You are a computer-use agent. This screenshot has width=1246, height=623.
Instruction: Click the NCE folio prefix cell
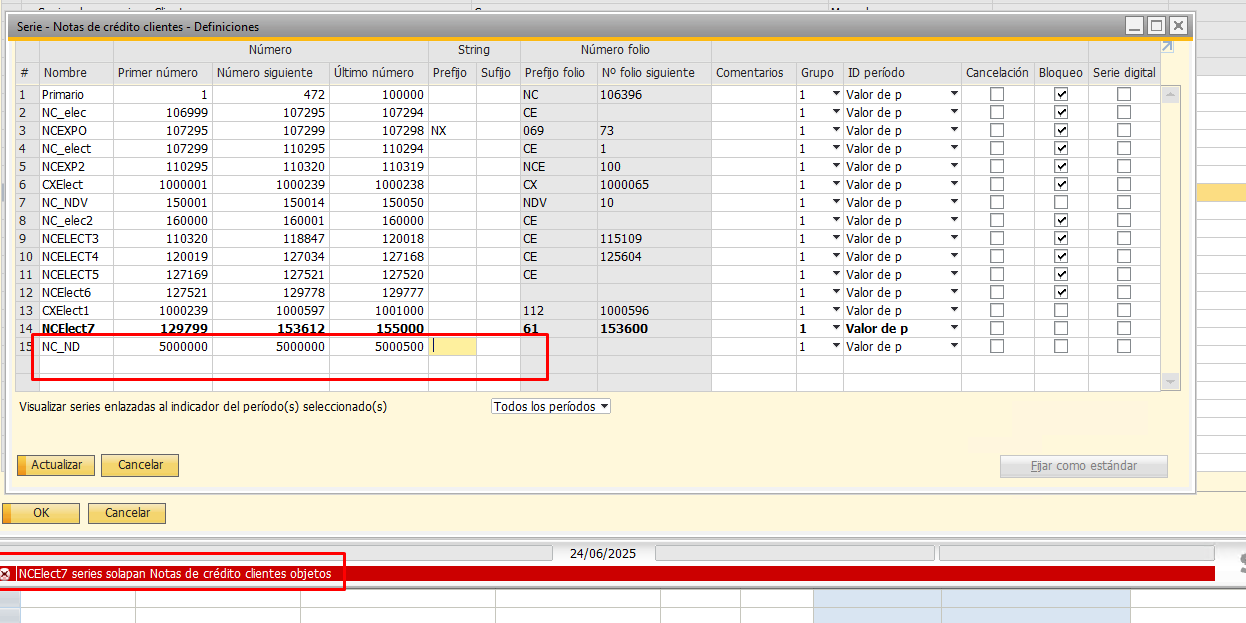pyautogui.click(x=559, y=166)
